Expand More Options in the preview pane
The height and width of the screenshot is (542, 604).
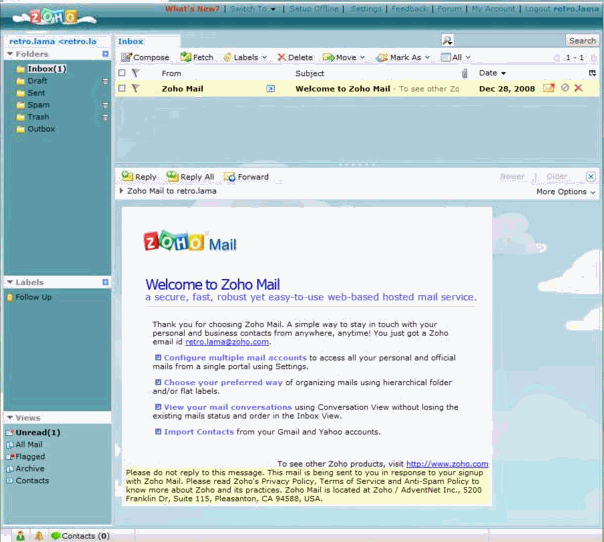click(x=566, y=191)
